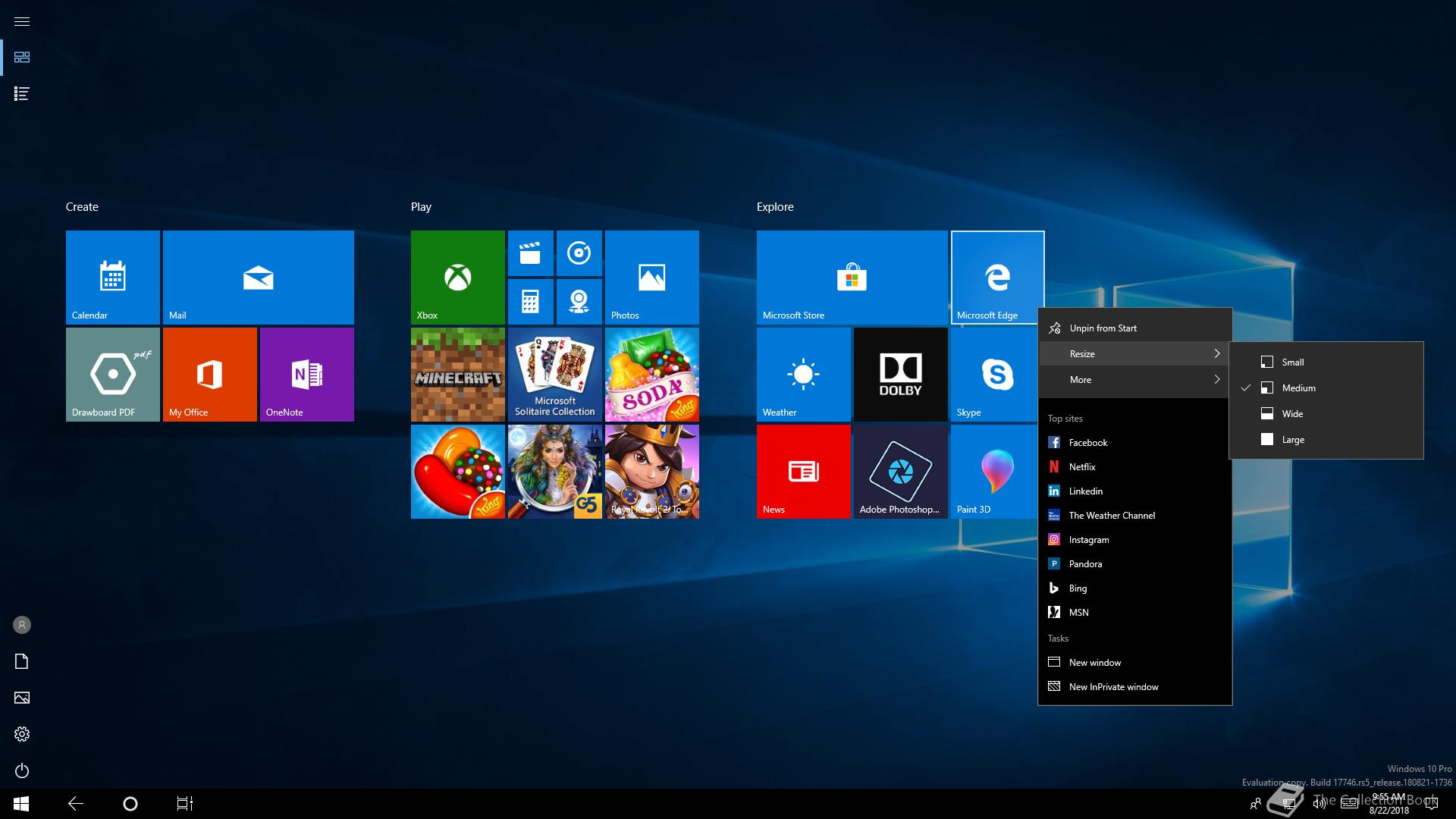Switch to Pinned tiles view
The height and width of the screenshot is (819, 1456).
[22, 58]
